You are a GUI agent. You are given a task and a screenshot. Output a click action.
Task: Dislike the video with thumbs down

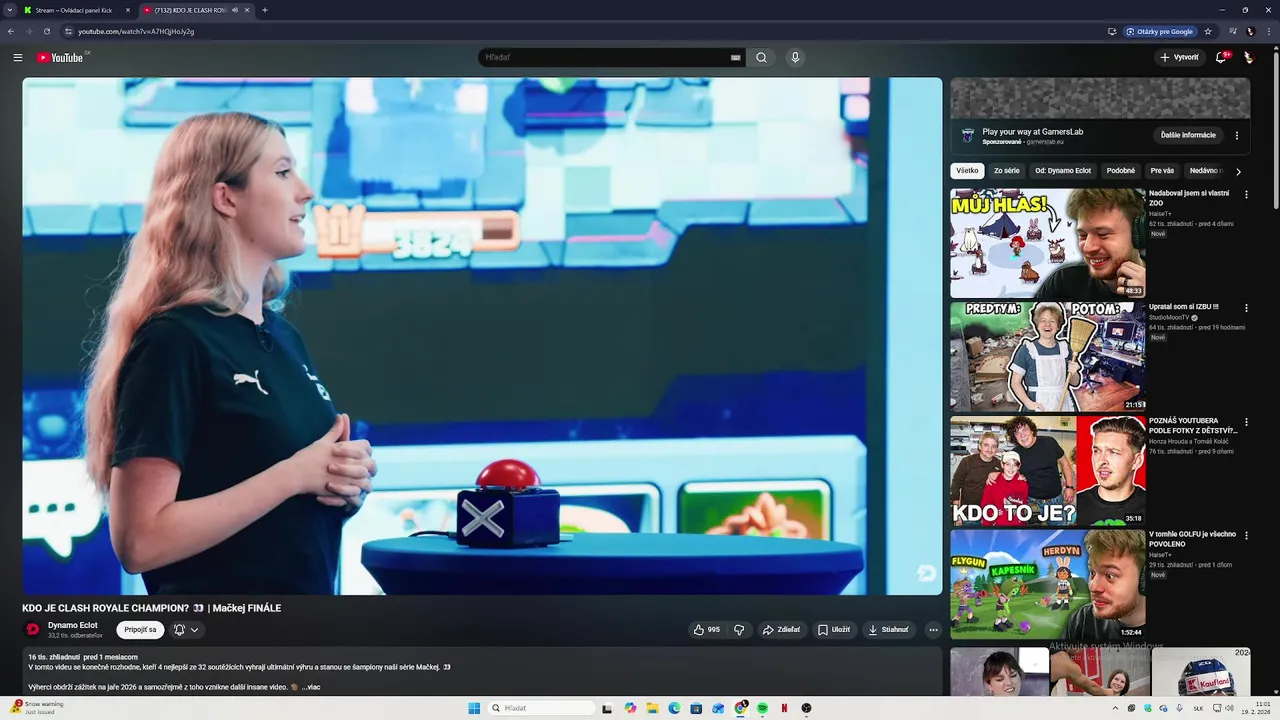(x=739, y=630)
